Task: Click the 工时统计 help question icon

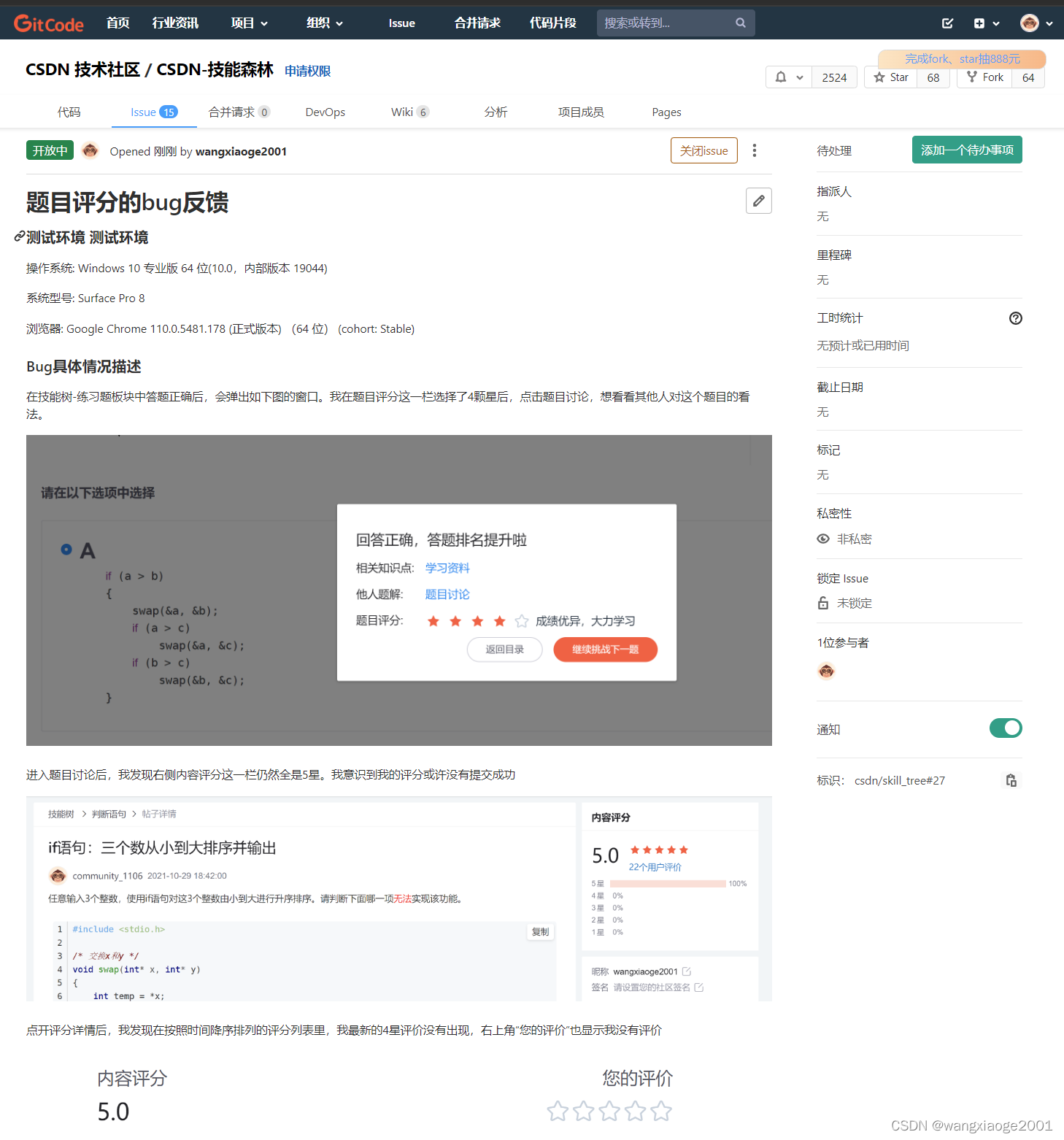Action: coord(1016,318)
